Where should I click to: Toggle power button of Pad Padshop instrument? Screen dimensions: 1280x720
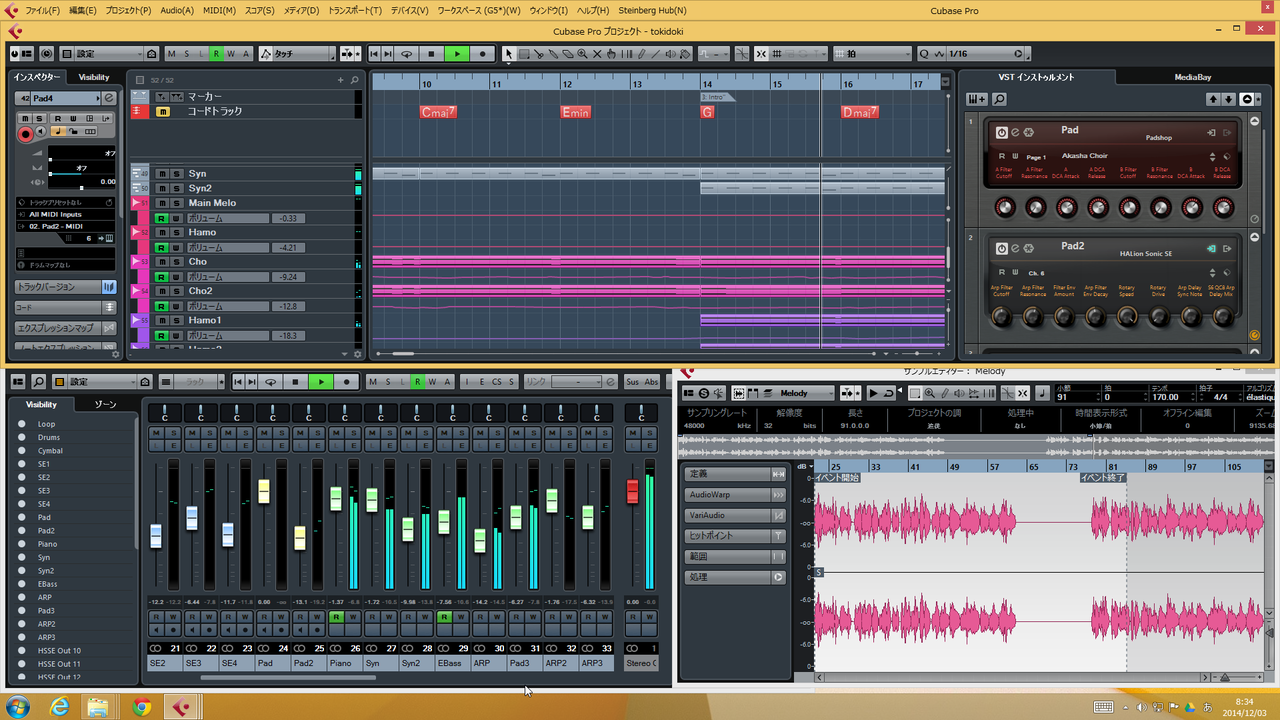point(1001,132)
